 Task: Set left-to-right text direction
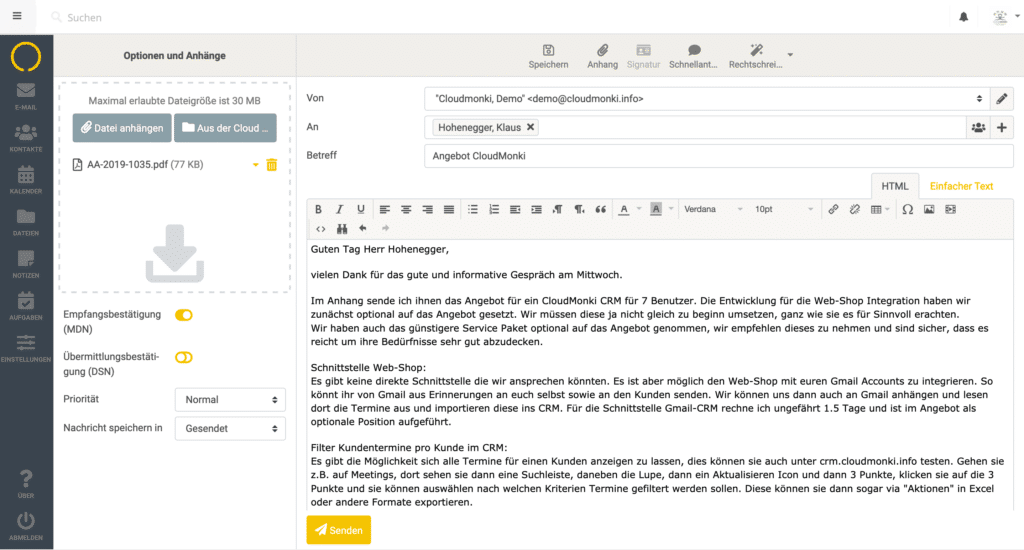click(x=558, y=210)
